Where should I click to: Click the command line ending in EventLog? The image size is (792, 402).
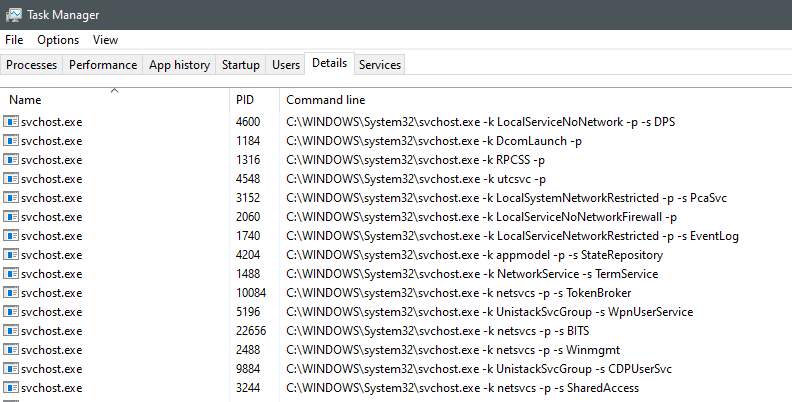click(513, 236)
